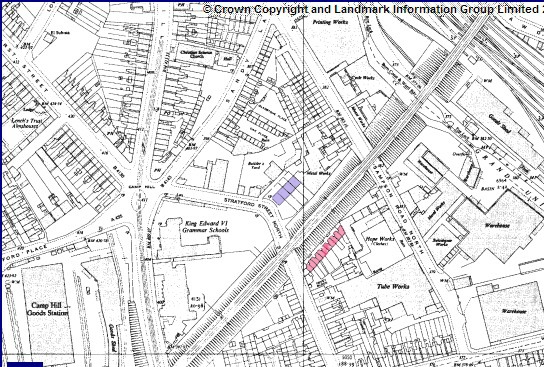Click the Lodge label near the almshouses
Image resolution: width=544 pixels, height=367 pixels.
(28, 109)
